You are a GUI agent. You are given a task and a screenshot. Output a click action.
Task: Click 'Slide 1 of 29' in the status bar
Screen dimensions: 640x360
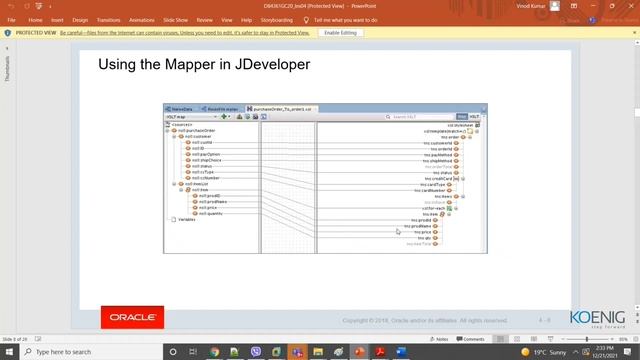15,339
